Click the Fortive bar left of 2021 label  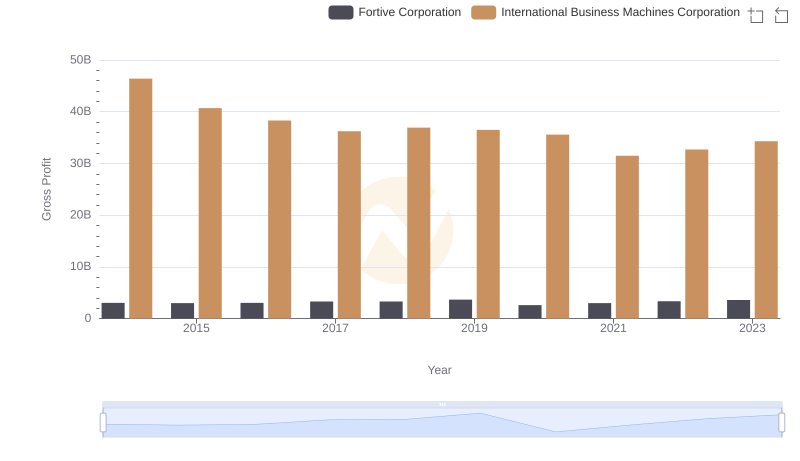click(x=599, y=311)
